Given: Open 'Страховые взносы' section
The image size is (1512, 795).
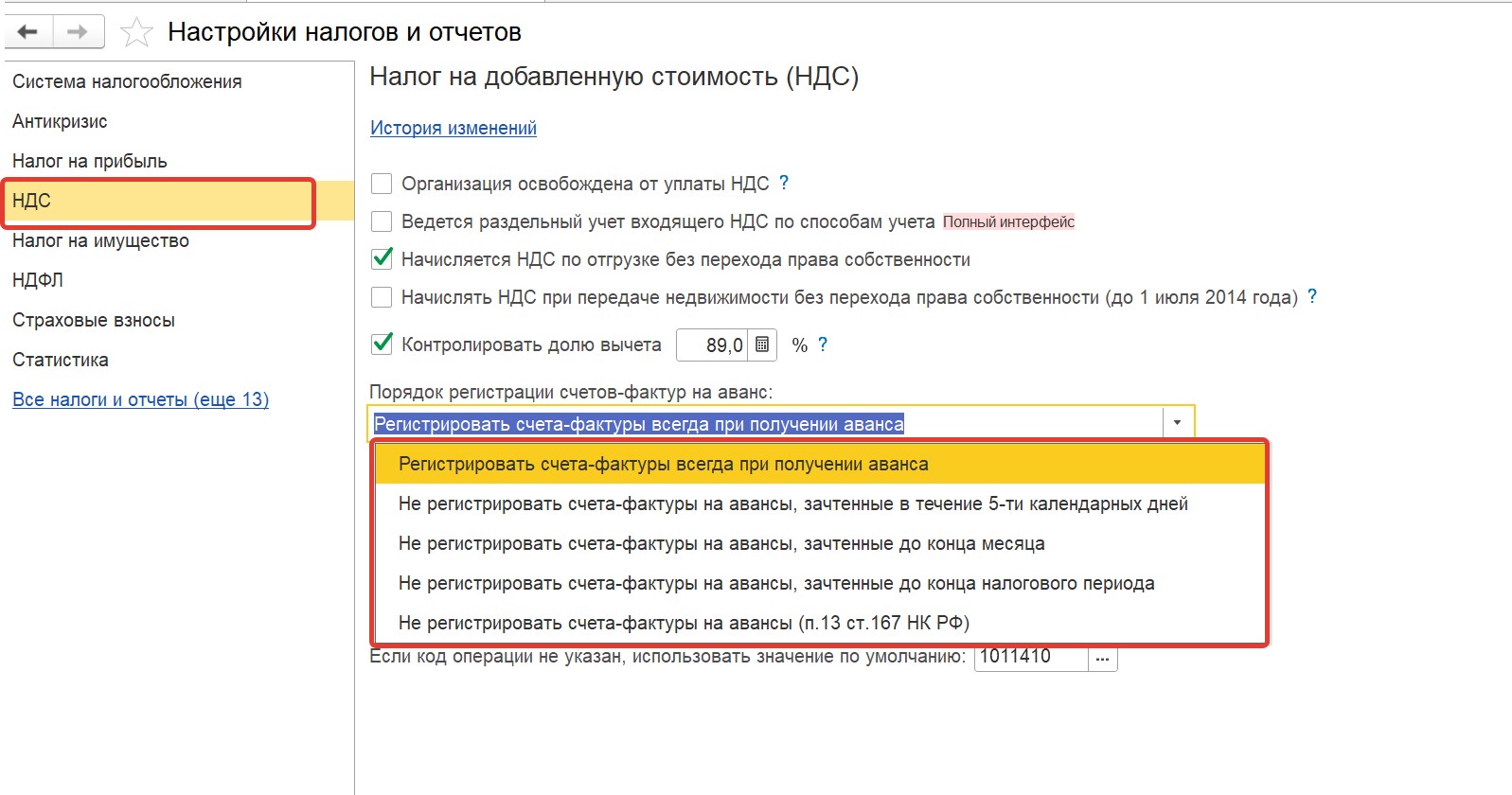Looking at the screenshot, I should [x=94, y=320].
